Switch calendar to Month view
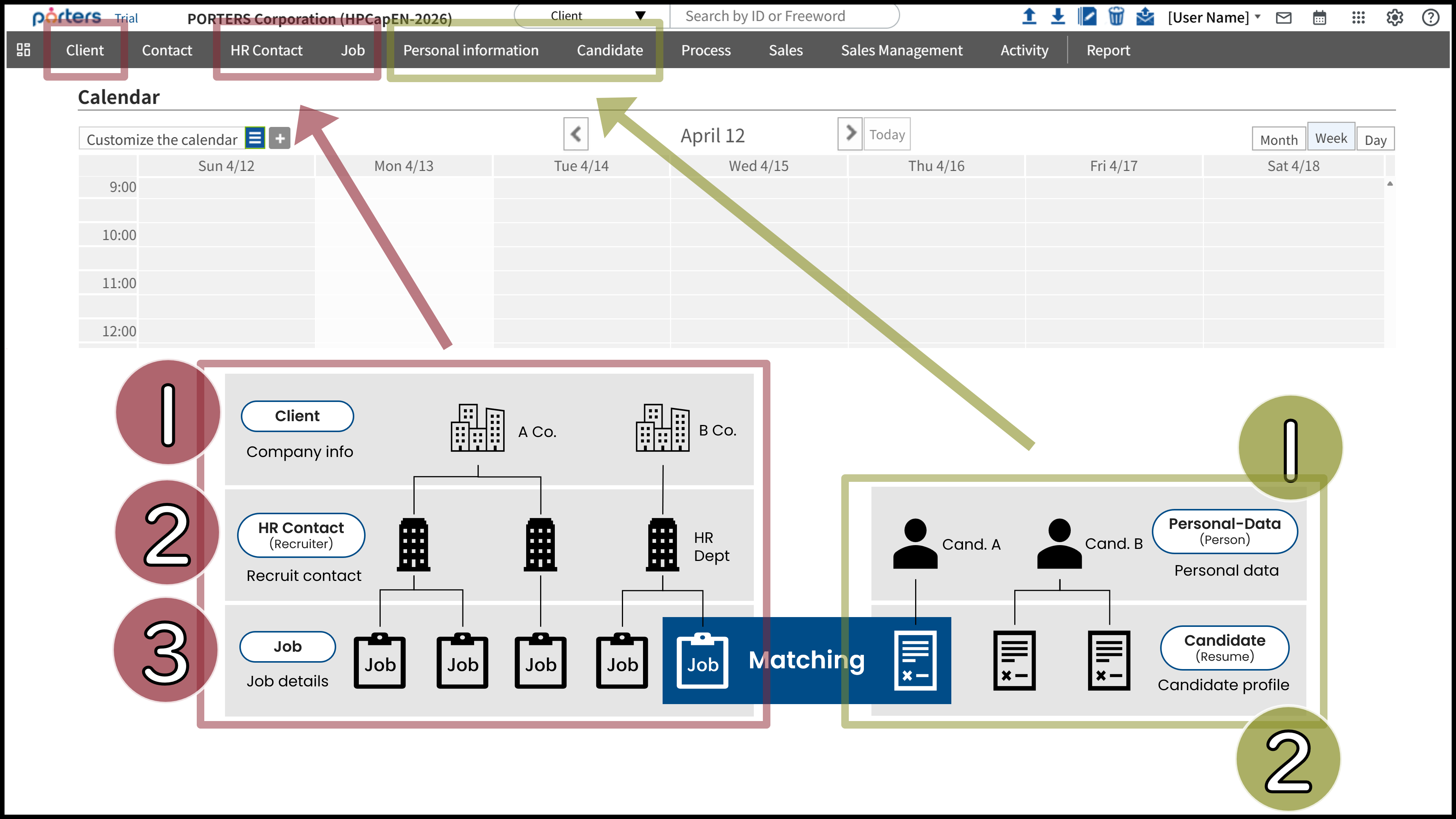1456x819 pixels. pyautogui.click(x=1278, y=139)
